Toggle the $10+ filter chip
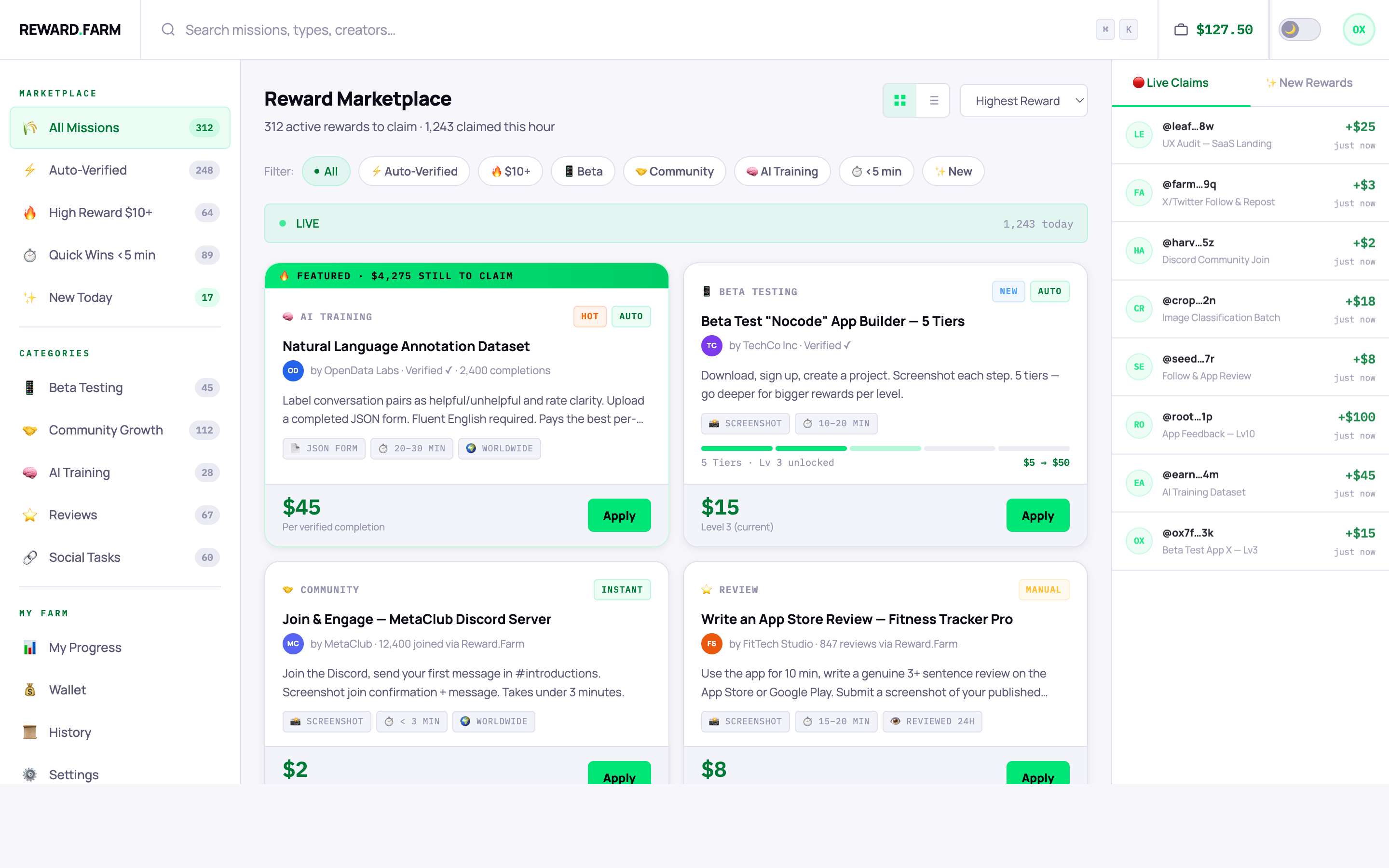This screenshot has width=1389, height=868. (510, 171)
